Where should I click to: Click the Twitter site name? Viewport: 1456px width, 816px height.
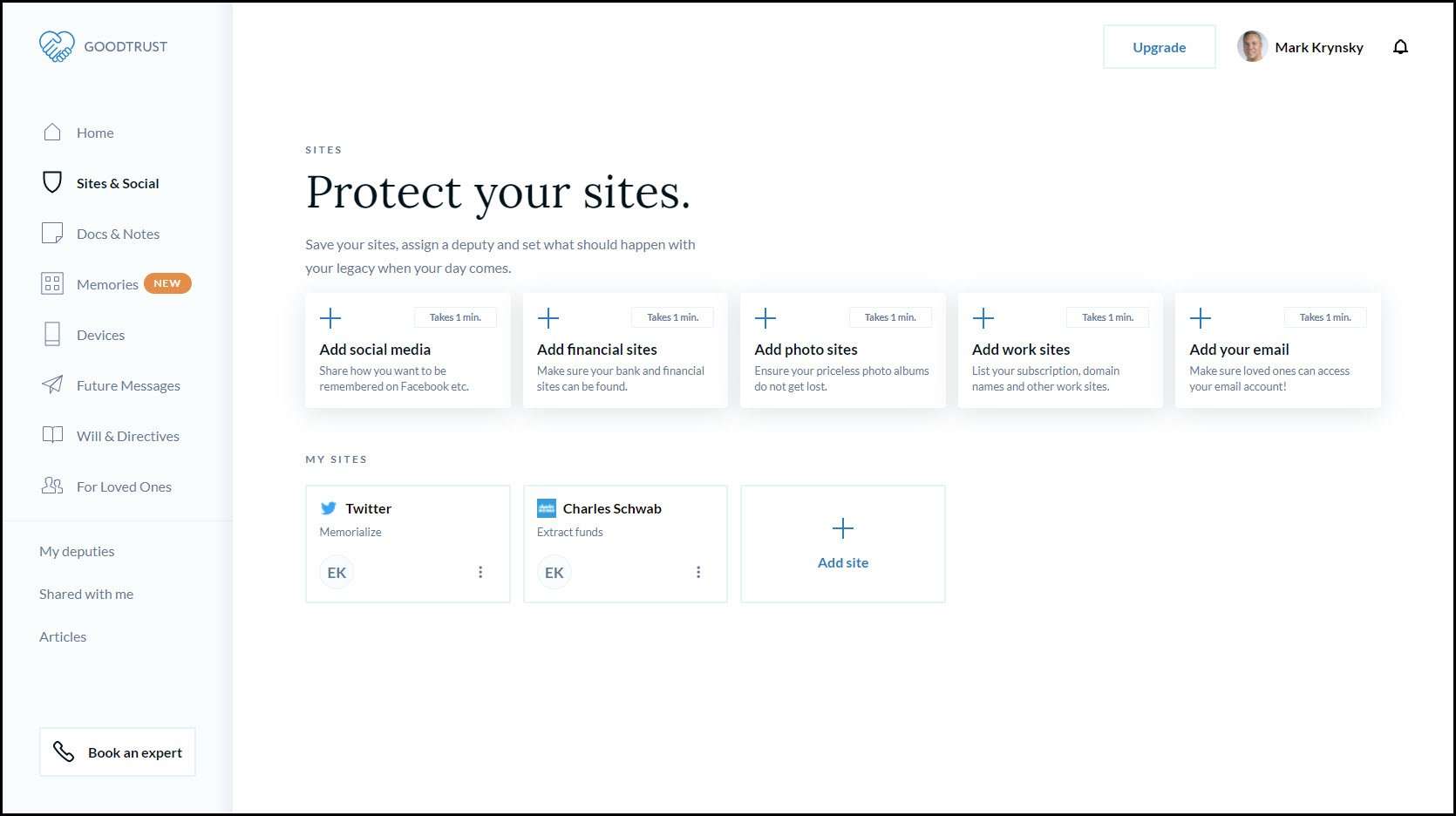368,508
